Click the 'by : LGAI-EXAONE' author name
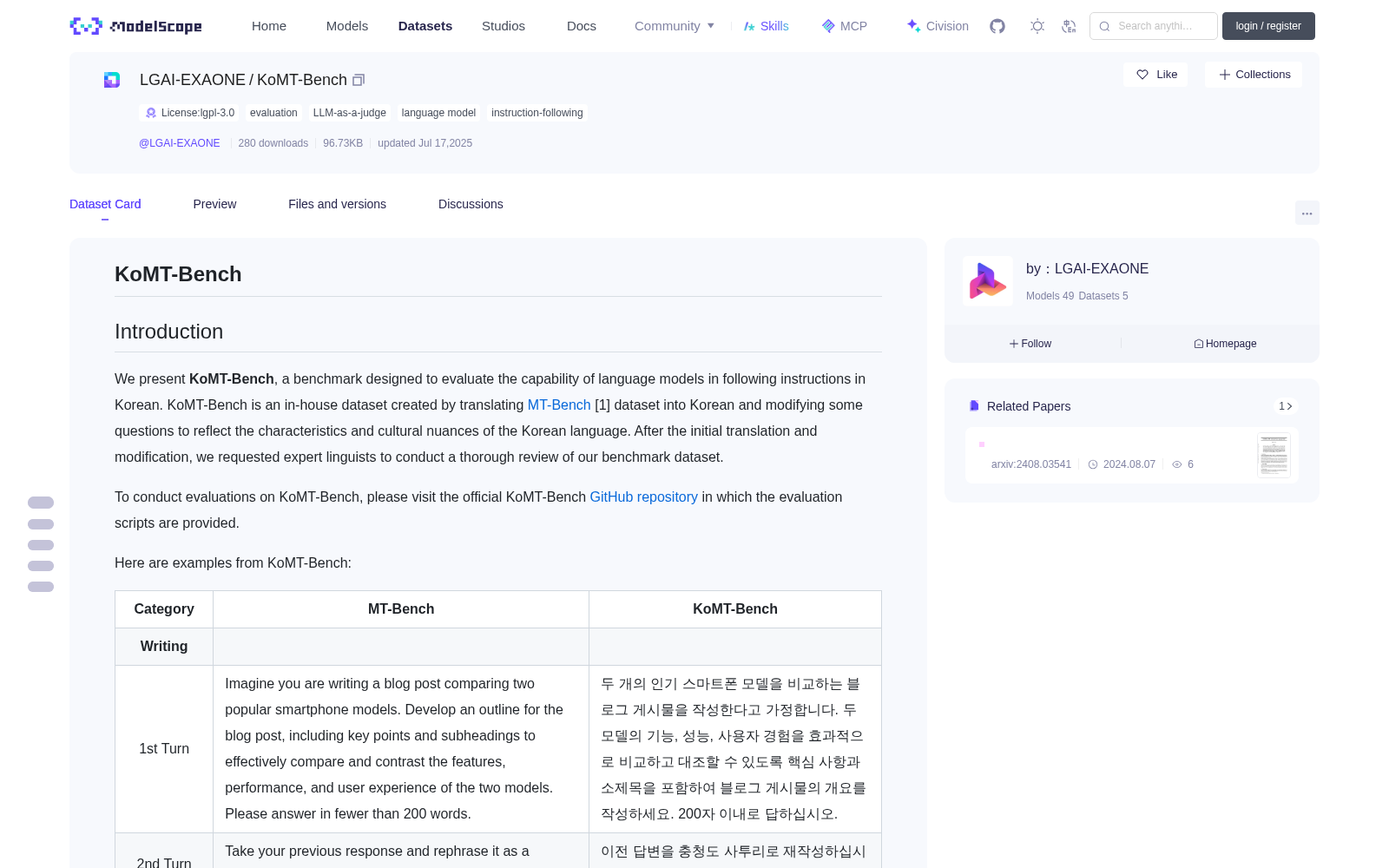Screen dimensions: 1389x868 coord(1087,269)
